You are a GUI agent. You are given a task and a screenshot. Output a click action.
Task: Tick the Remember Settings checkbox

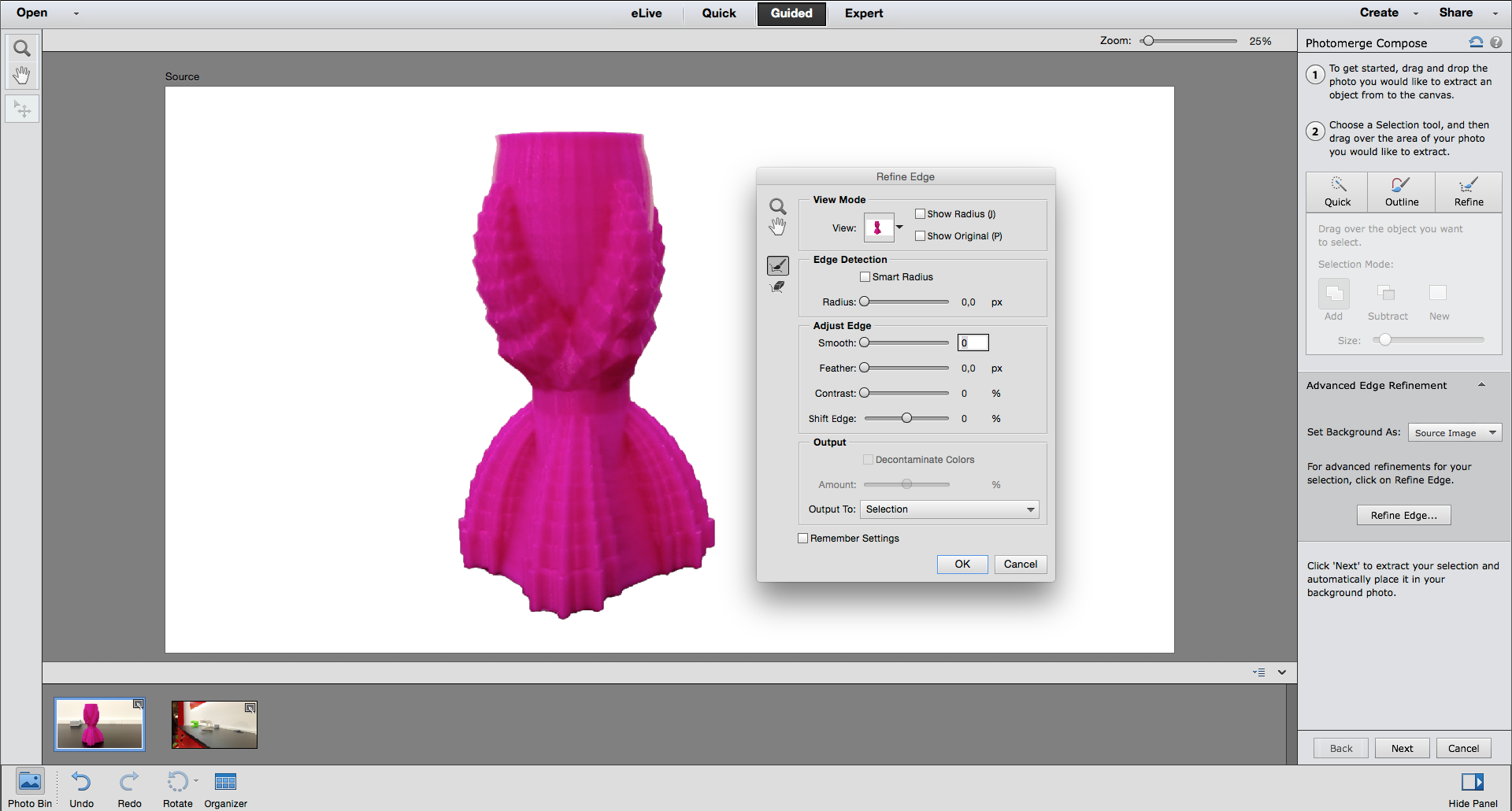click(803, 539)
